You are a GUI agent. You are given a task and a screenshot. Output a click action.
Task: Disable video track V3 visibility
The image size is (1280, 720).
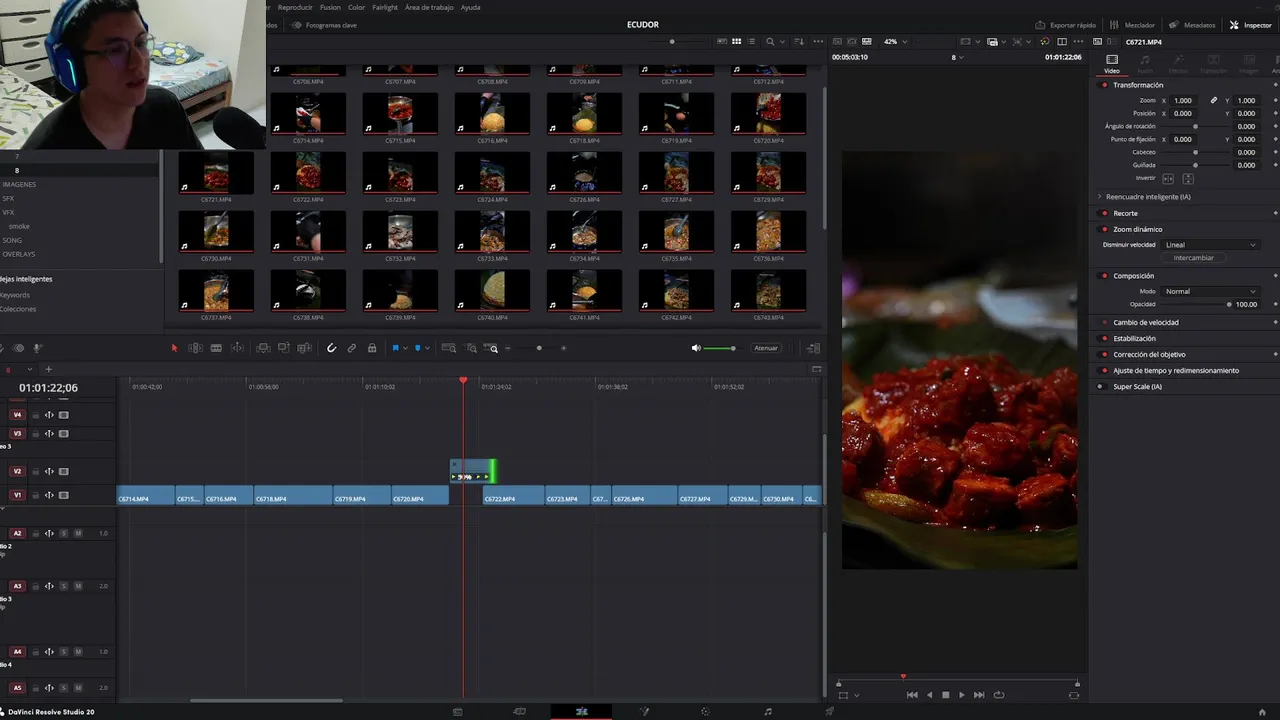pyautogui.click(x=64, y=434)
